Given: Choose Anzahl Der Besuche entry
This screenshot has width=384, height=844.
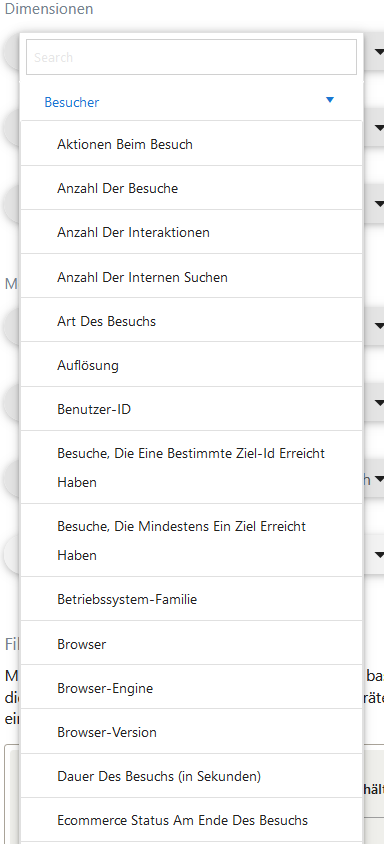Looking at the screenshot, I should pos(191,188).
